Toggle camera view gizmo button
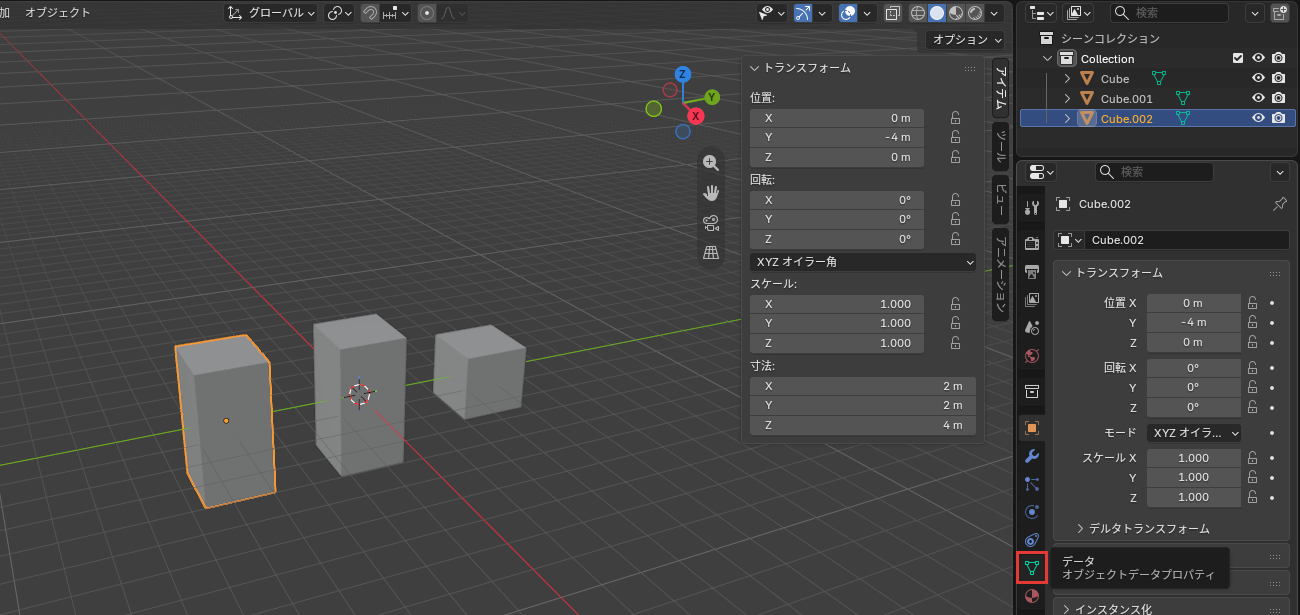 [x=711, y=223]
